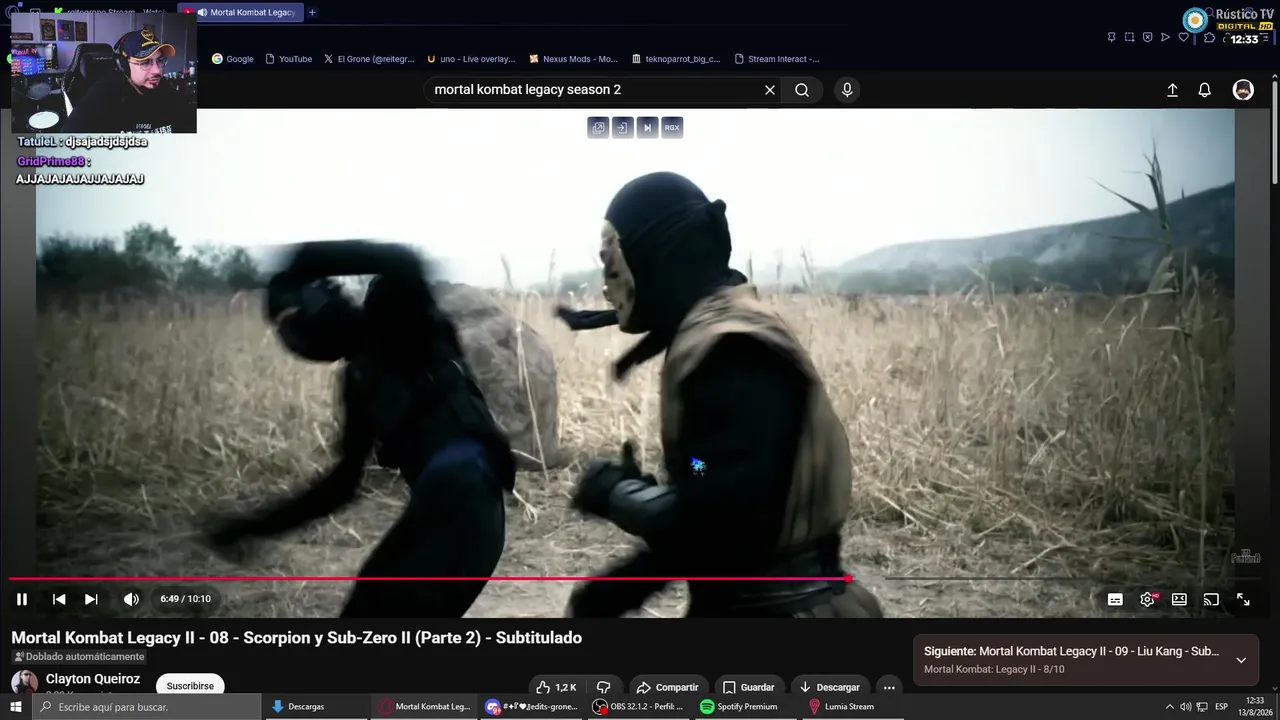Open video player settings gear
The height and width of the screenshot is (720, 1280).
tap(1147, 600)
